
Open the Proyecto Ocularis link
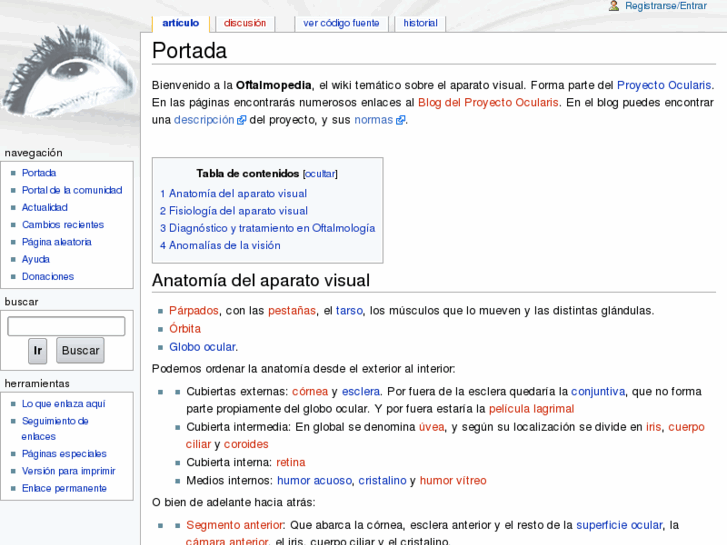tap(664, 85)
